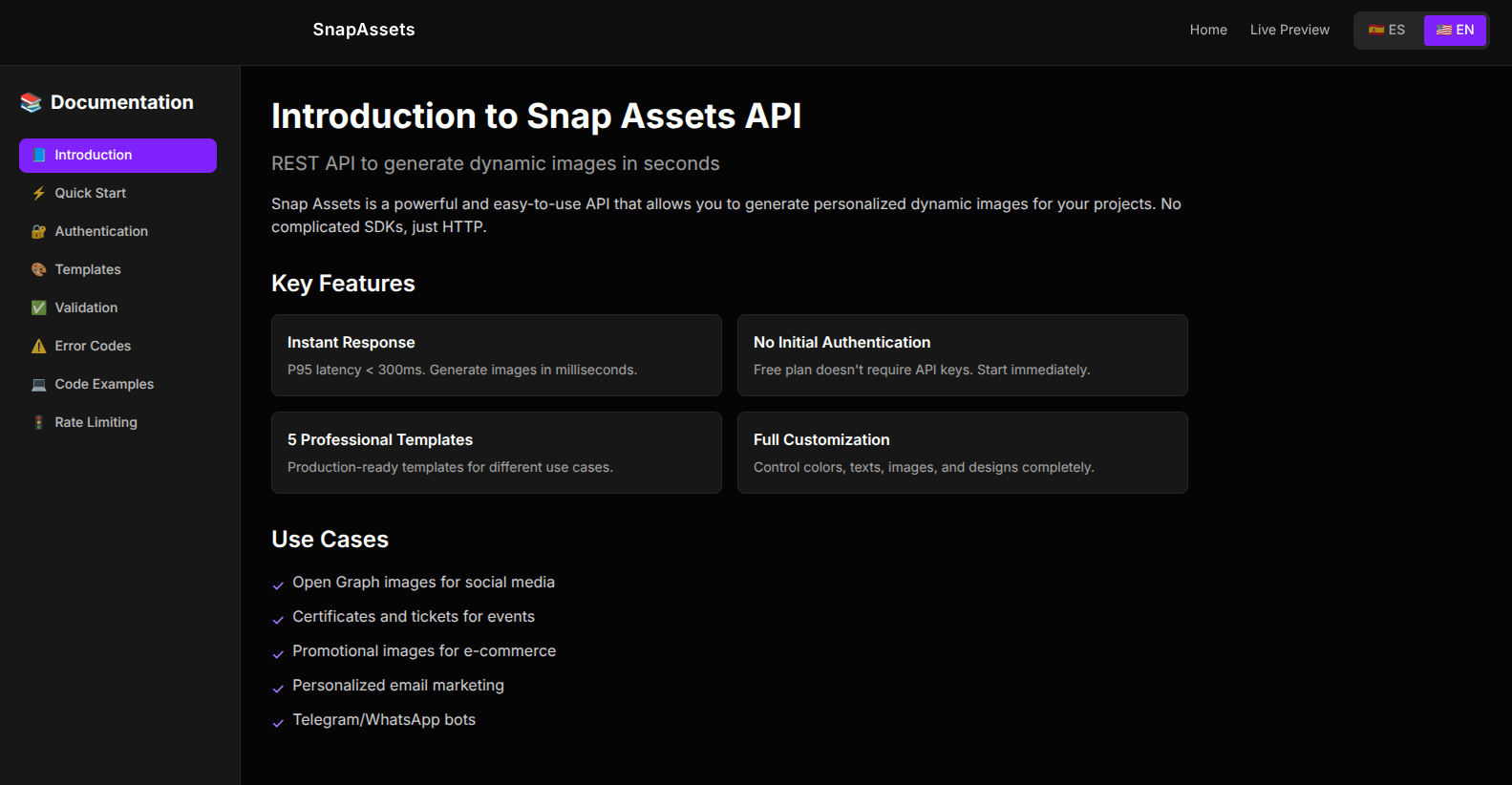Select the laptop icon beside Code Examples
The width and height of the screenshot is (1512, 785).
tap(38, 384)
